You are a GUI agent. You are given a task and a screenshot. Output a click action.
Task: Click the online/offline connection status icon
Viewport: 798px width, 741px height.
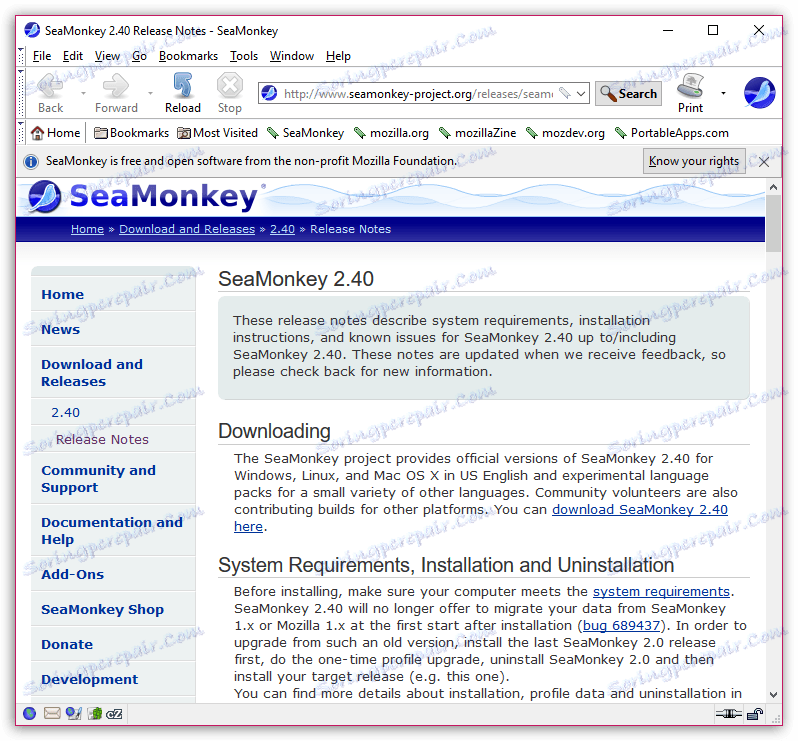729,714
